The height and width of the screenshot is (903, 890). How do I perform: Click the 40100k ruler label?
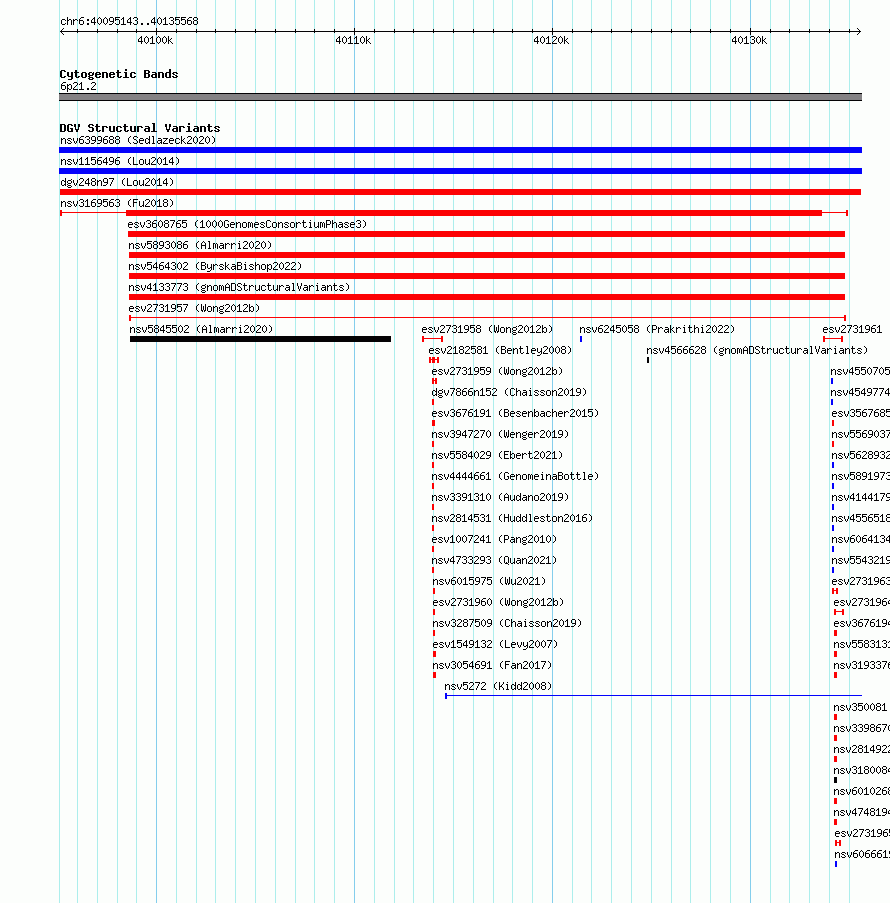[155, 40]
